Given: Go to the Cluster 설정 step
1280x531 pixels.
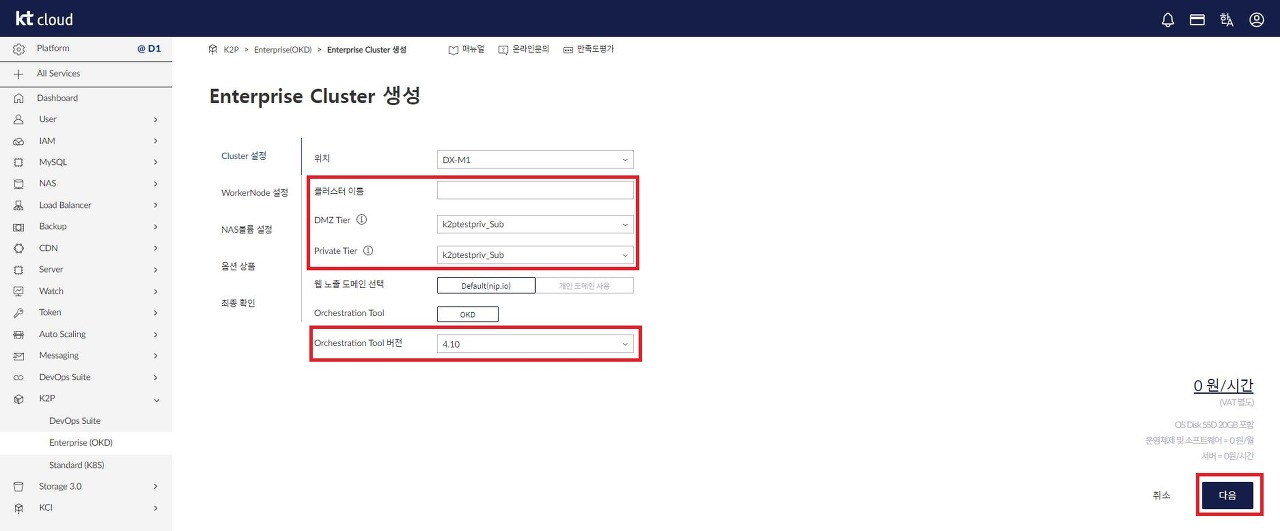Looking at the screenshot, I should tap(244, 156).
